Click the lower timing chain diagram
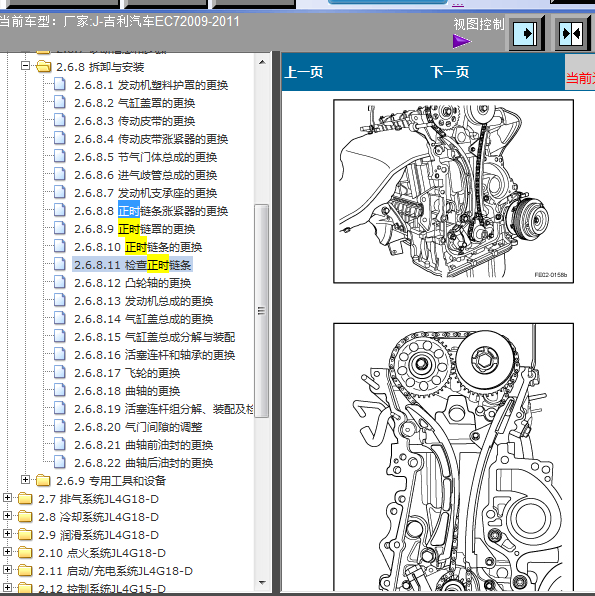Viewport: 595px width, 596px height. (453, 457)
